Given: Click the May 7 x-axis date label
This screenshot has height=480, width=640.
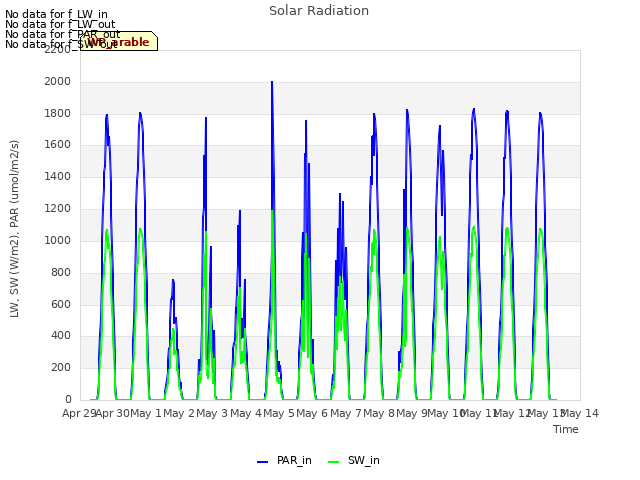Looking at the screenshot, I should (345, 413).
